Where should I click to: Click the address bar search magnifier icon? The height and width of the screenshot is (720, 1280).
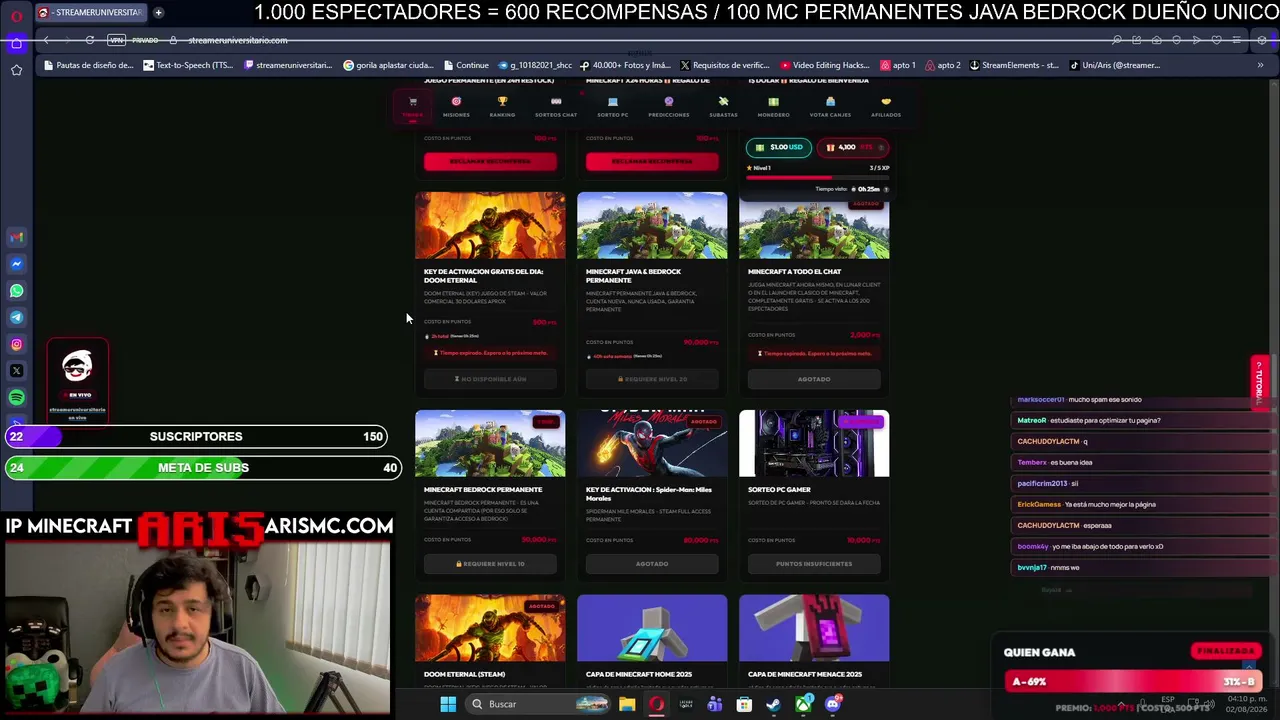[x=1117, y=40]
